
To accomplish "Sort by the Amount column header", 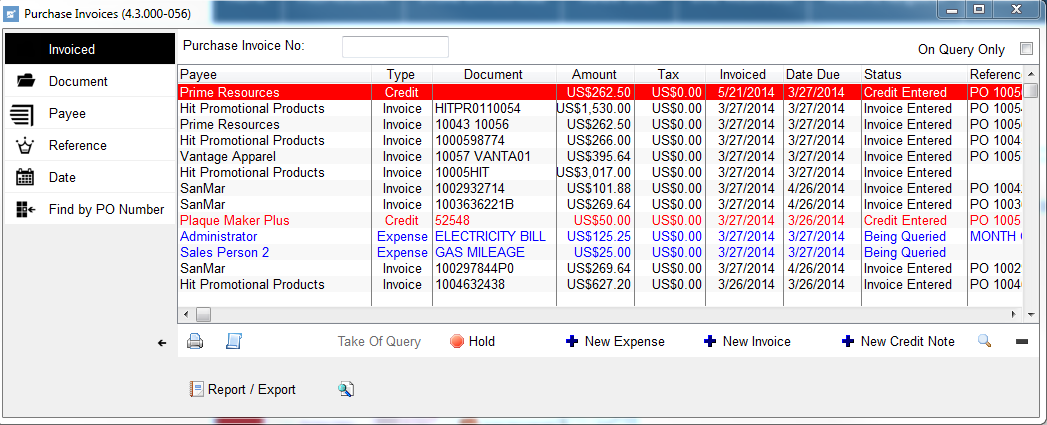I will click(x=595, y=74).
